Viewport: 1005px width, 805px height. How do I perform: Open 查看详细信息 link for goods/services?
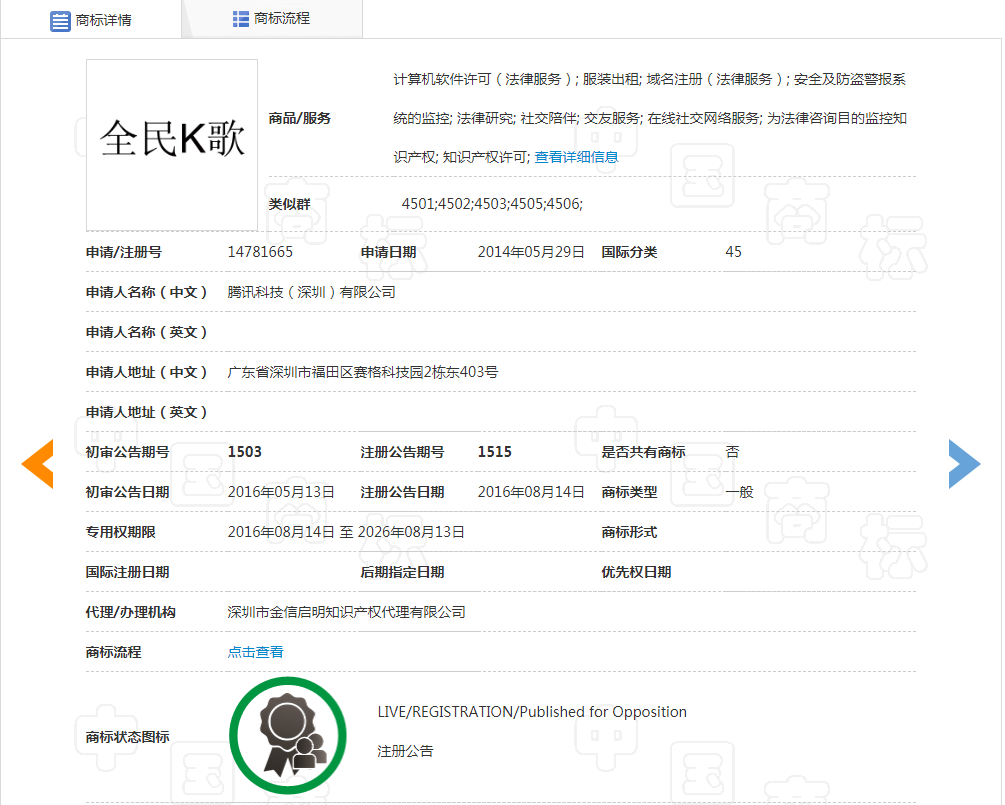tap(576, 157)
